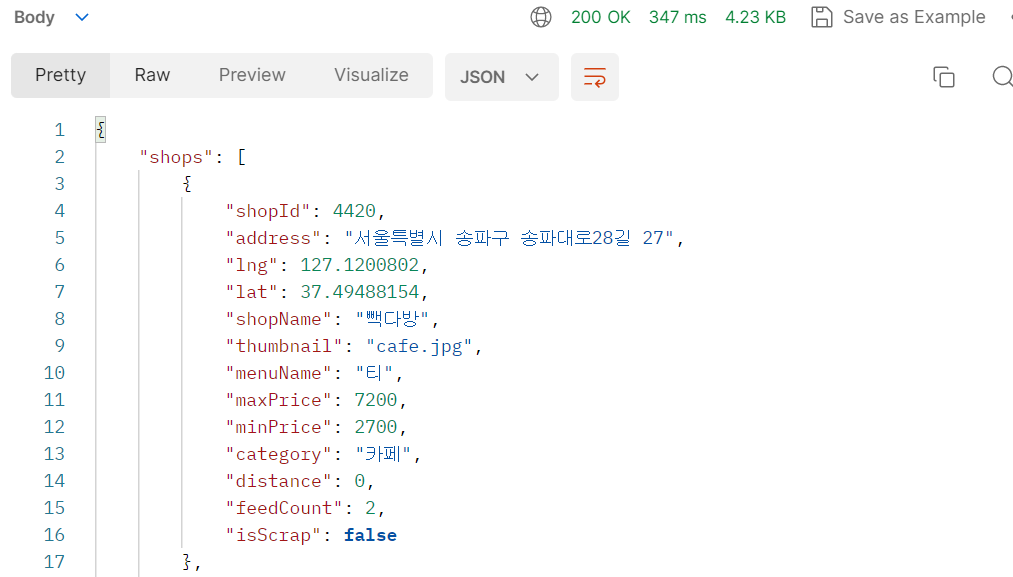The height and width of the screenshot is (577, 1013).
Task: Click the network globe icon
Action: [541, 17]
